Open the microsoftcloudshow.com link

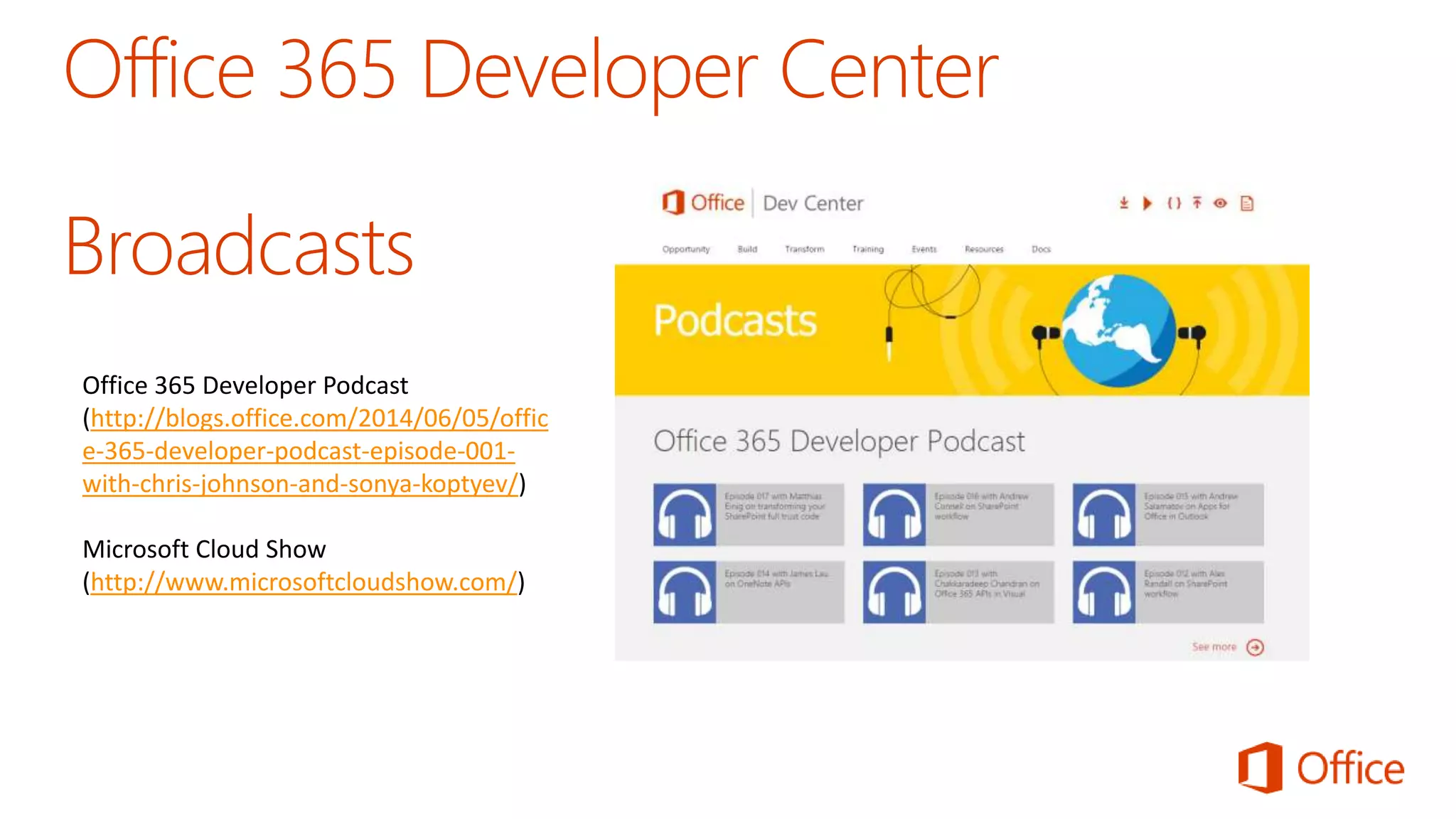point(304,582)
